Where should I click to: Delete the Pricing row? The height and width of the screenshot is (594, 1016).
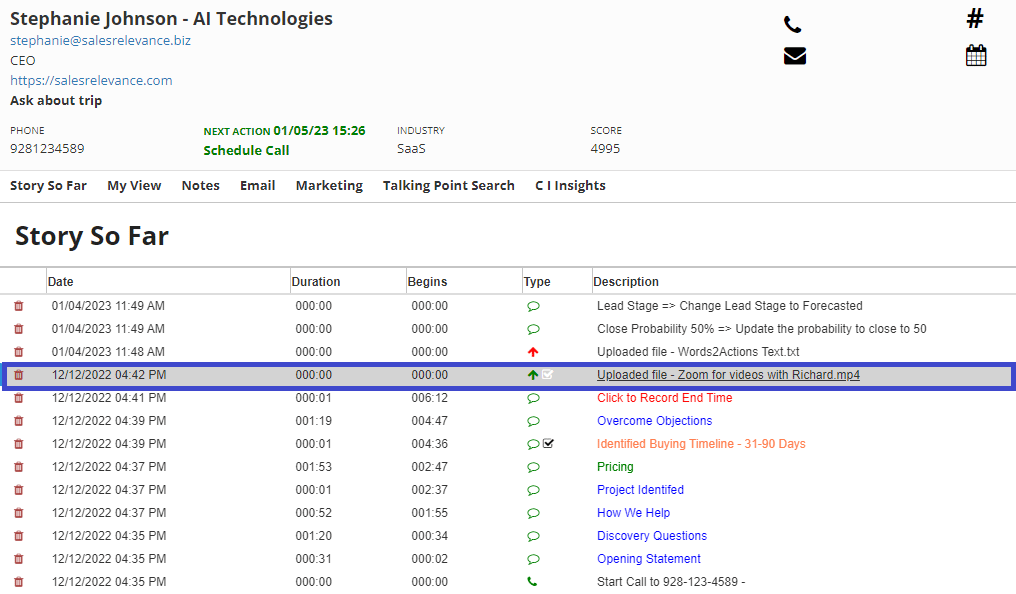click(x=19, y=467)
